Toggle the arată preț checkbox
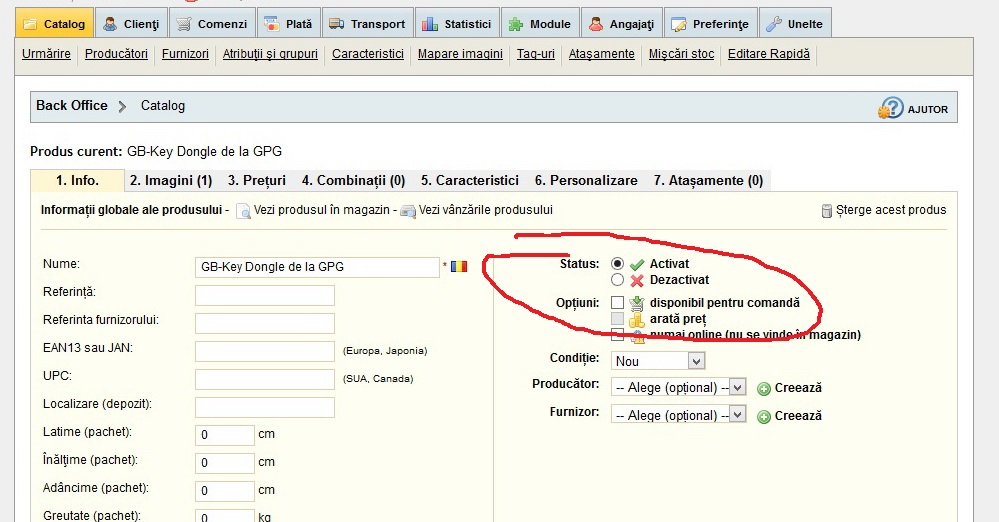This screenshot has height=522, width=999. (x=617, y=318)
